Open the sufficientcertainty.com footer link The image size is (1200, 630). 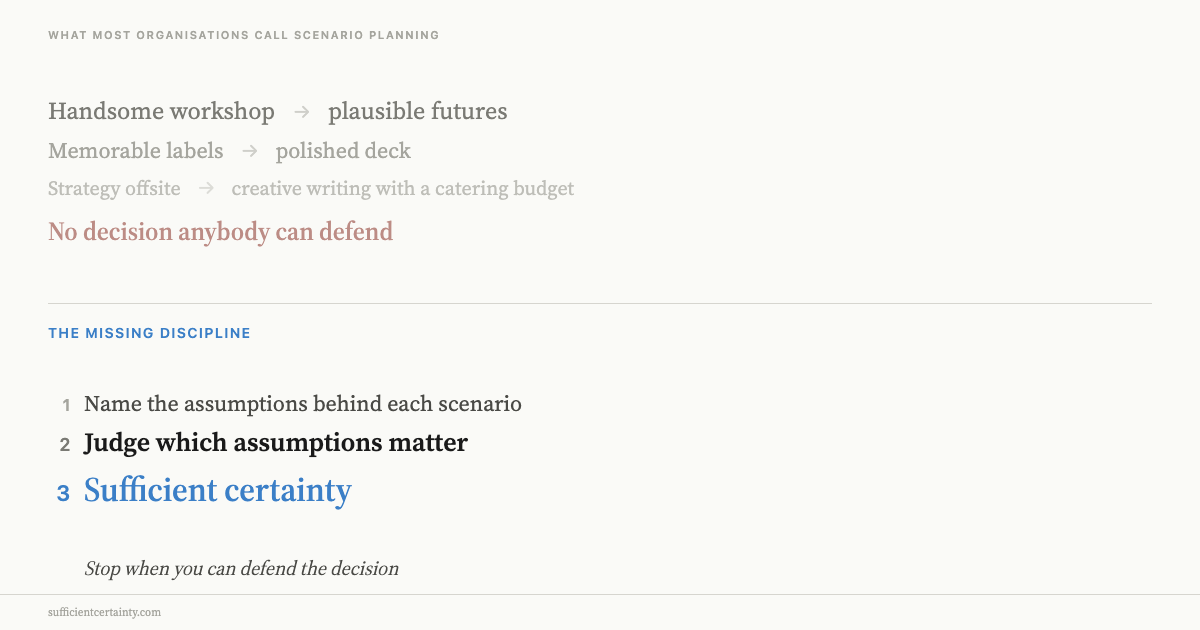coord(105,612)
